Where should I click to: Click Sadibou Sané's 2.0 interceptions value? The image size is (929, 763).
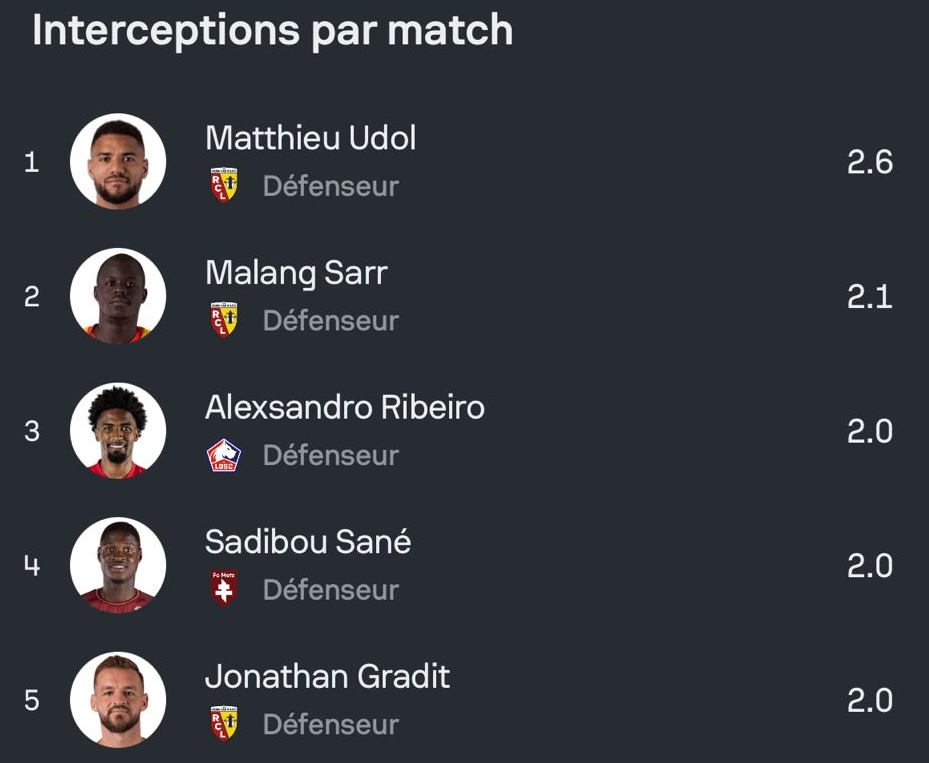pos(869,566)
